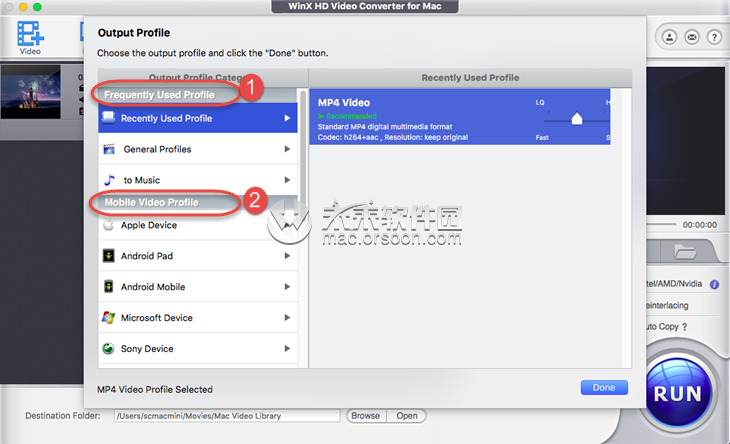Select the loaded video thumbnail

pos(31,92)
